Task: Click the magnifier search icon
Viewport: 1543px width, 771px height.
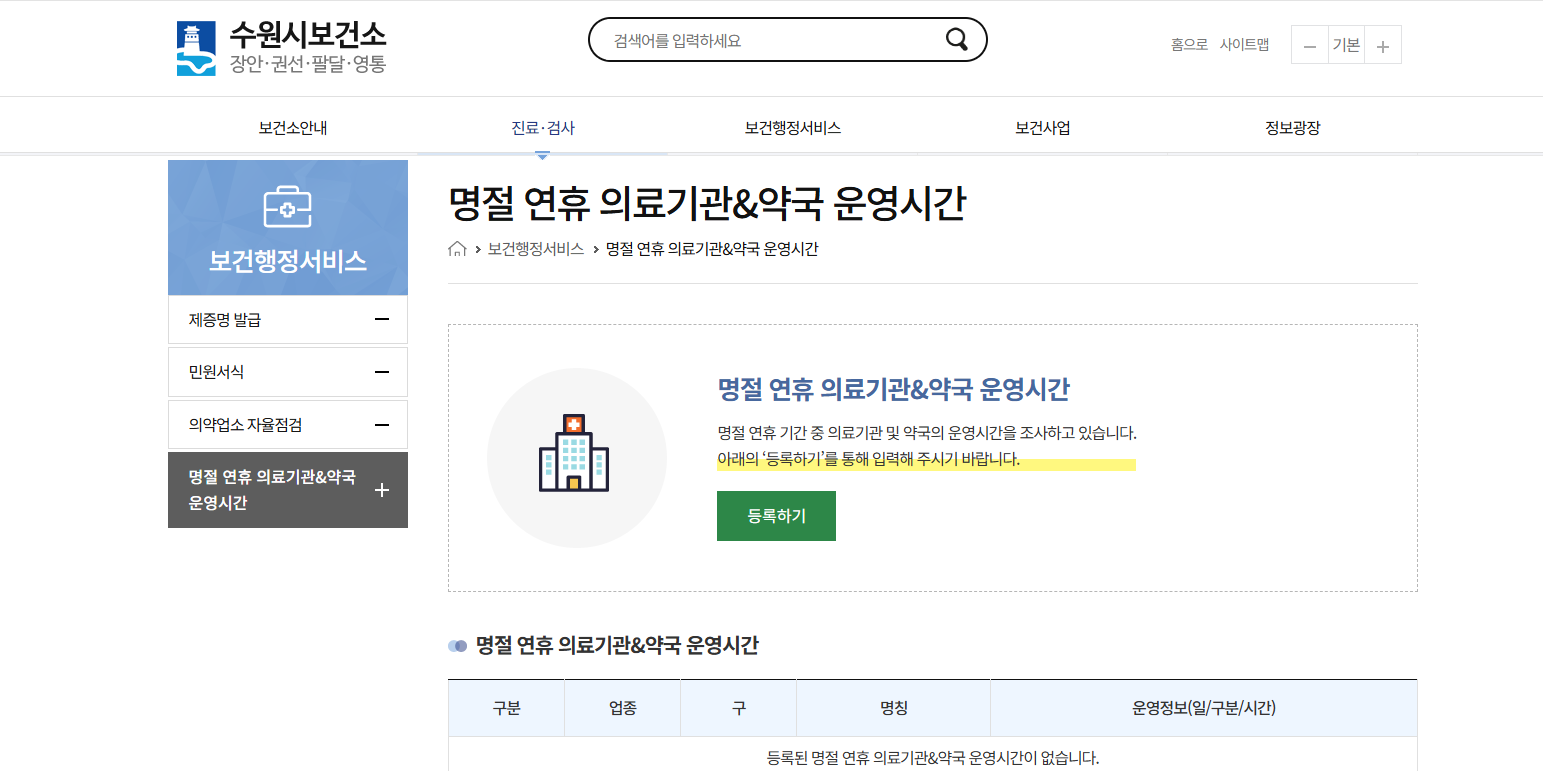Action: pyautogui.click(x=956, y=40)
